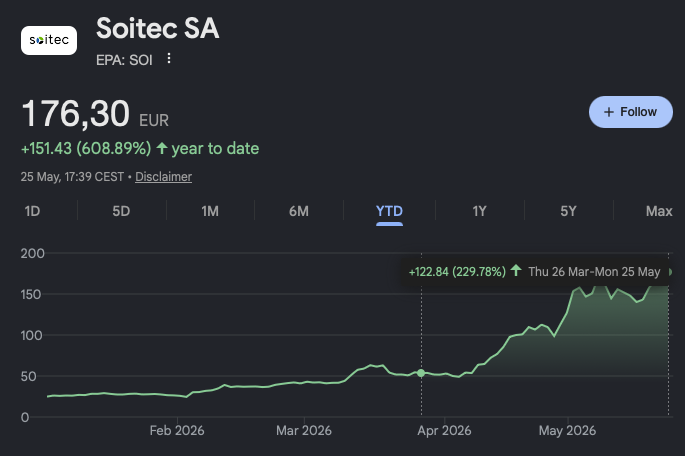Click the 150 y-axis label

pos(31,294)
